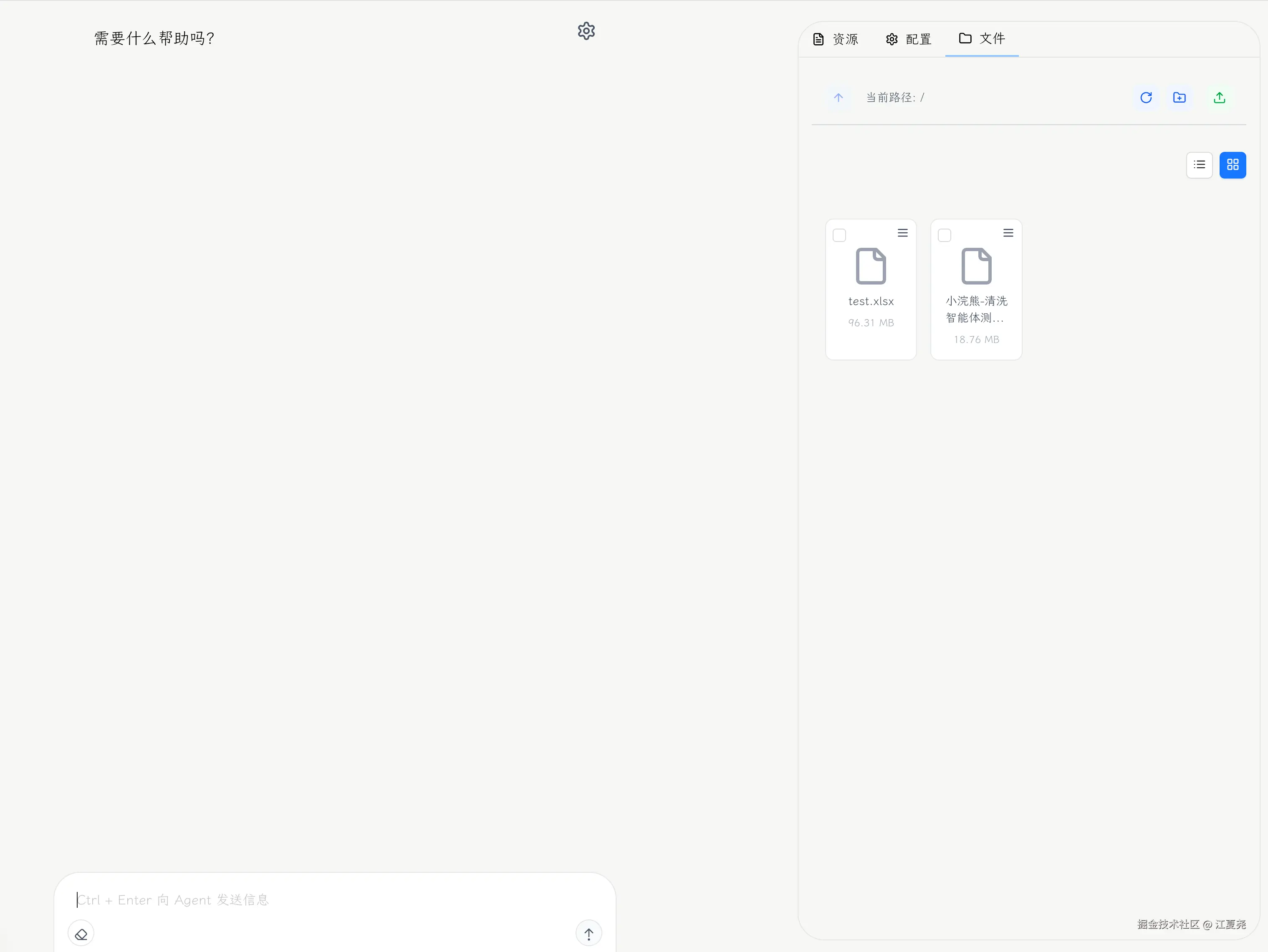Go up to the parent directory
Viewport: 1268px width, 952px height.
click(838, 98)
